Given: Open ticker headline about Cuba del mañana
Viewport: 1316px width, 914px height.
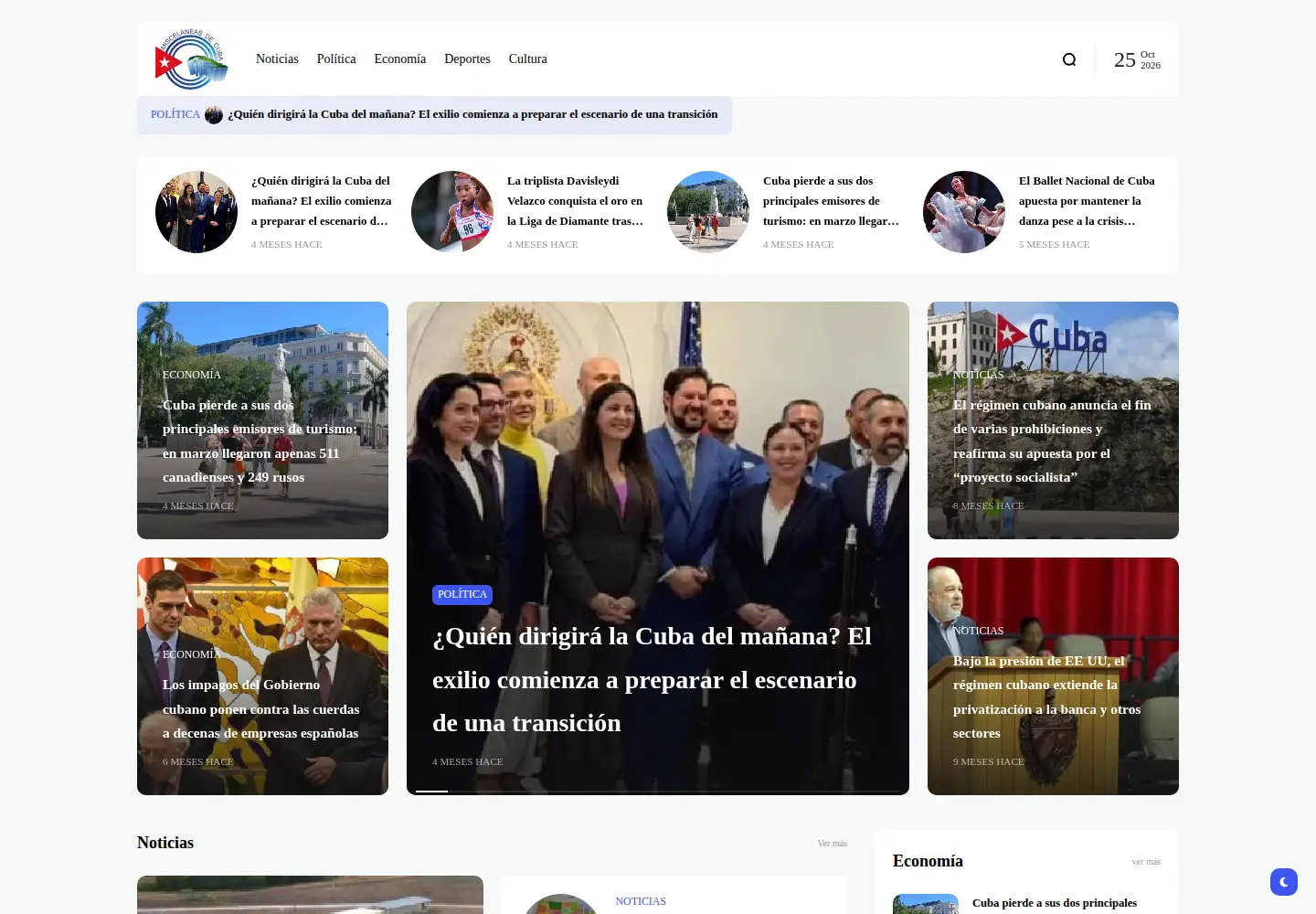Looking at the screenshot, I should 472,114.
